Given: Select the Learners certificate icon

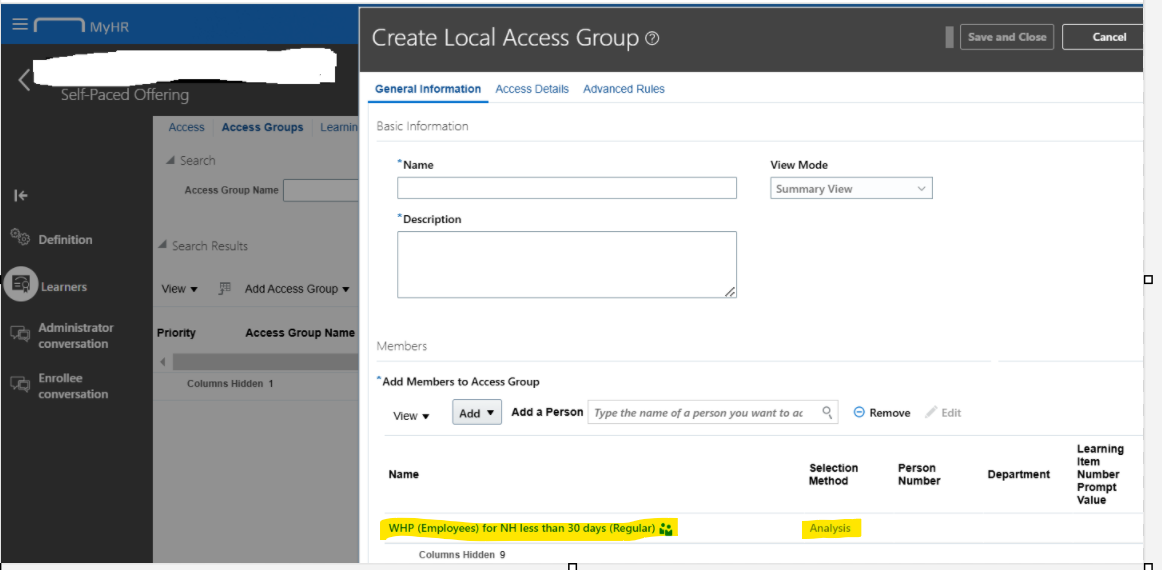Looking at the screenshot, I should point(20,284).
